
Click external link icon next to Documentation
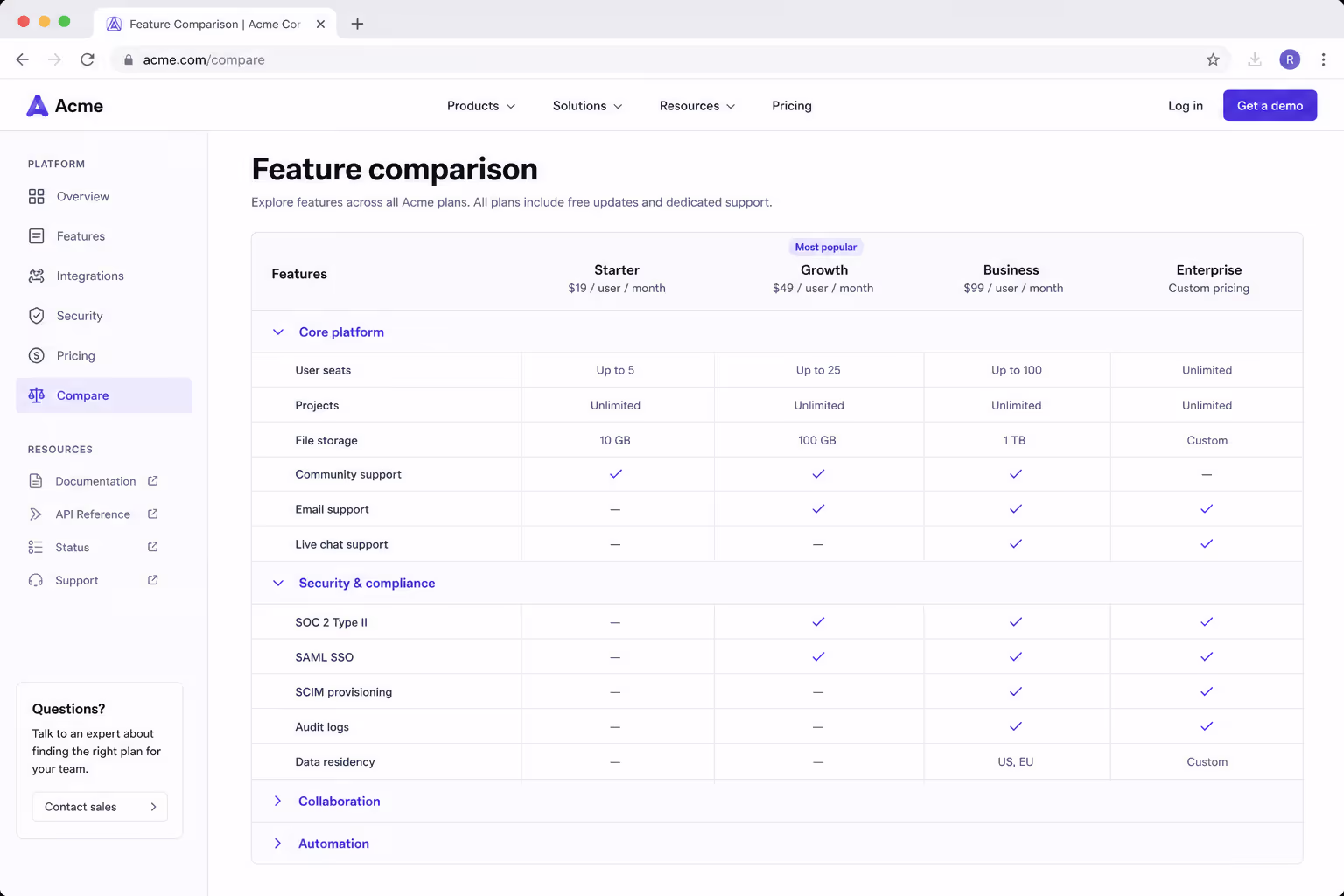(x=153, y=481)
